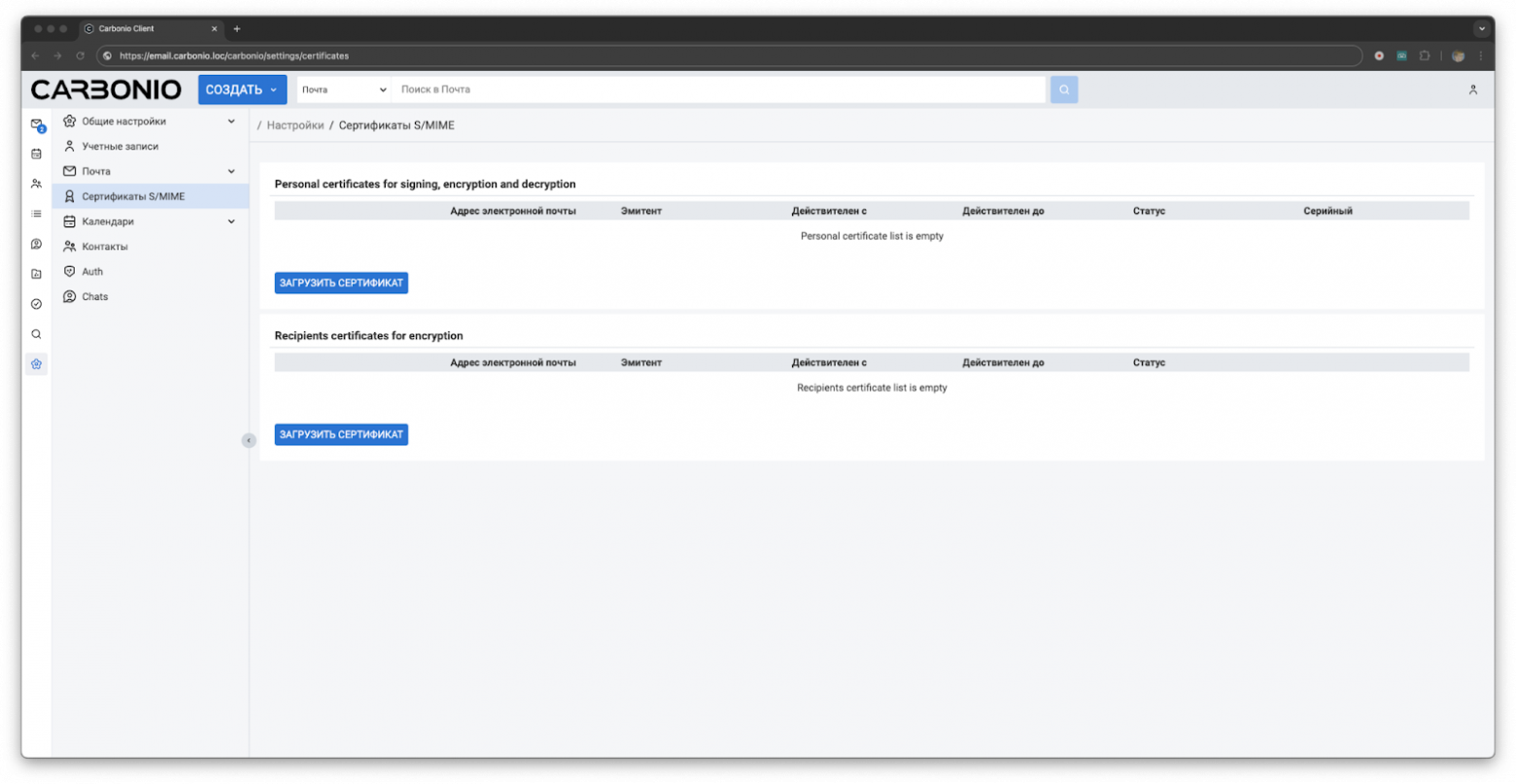1516x784 pixels.
Task: Click the browser address bar URL
Action: coord(234,56)
